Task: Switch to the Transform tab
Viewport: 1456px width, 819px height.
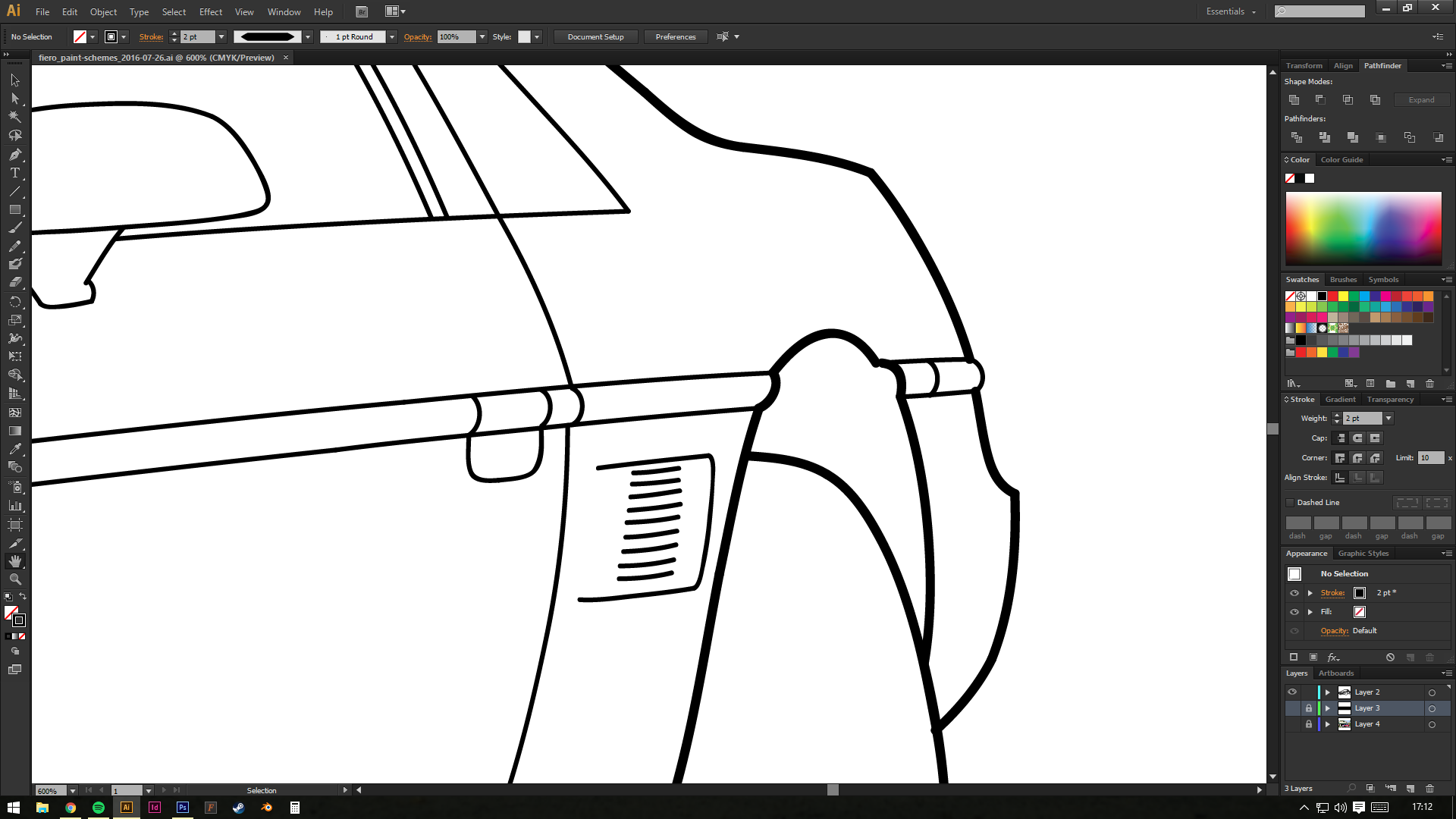Action: click(x=1304, y=66)
